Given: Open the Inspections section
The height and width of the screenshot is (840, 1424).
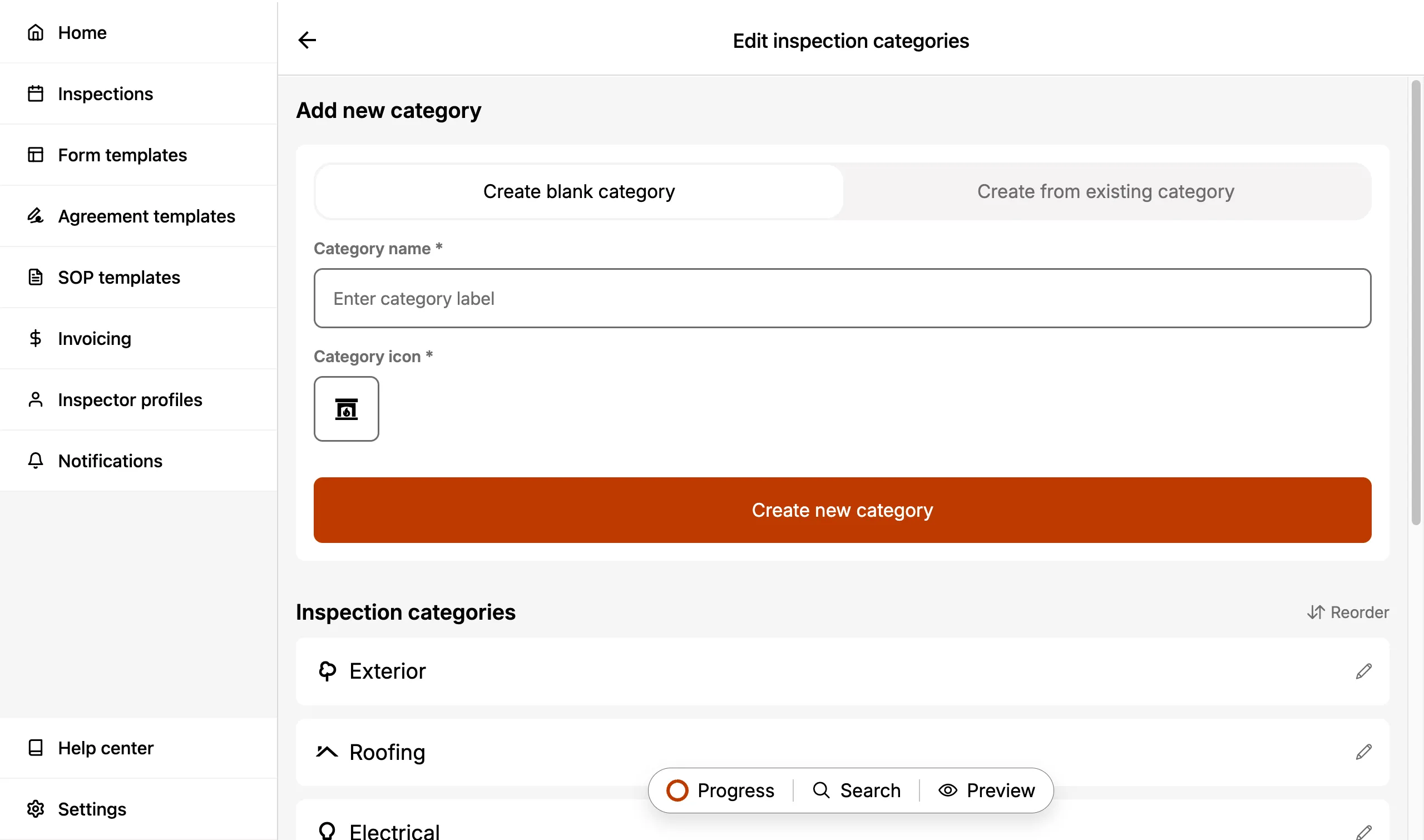Looking at the screenshot, I should coord(138,93).
